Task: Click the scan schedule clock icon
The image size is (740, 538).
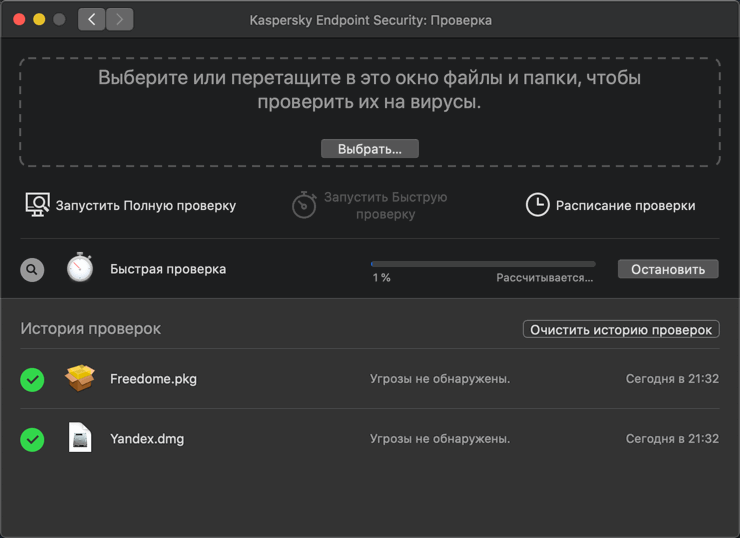Action: coord(537,205)
